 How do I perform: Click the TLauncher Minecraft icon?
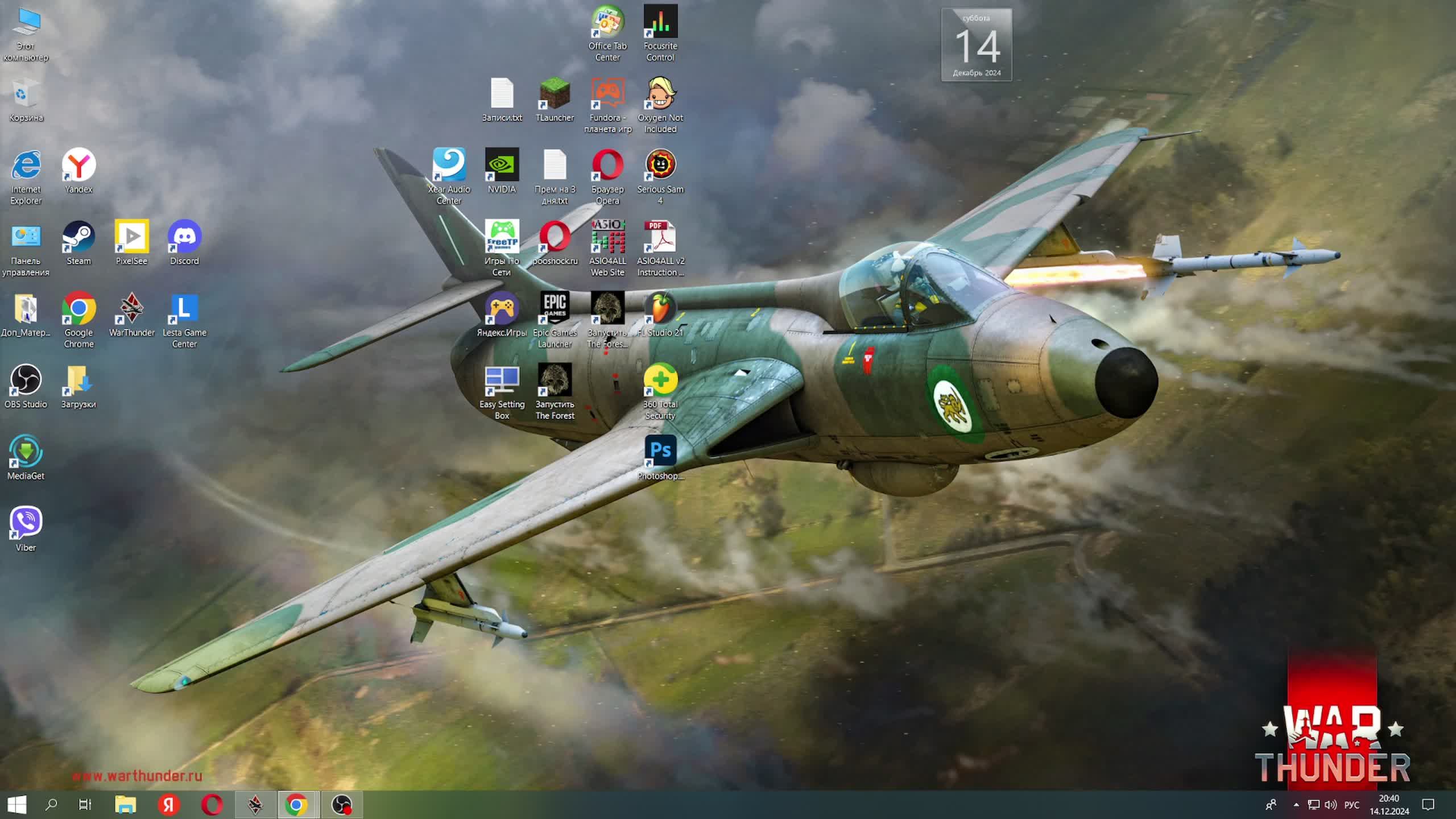(555, 94)
